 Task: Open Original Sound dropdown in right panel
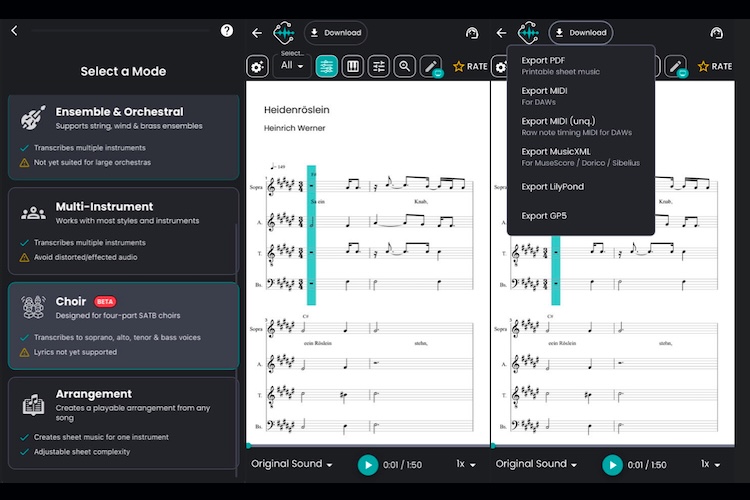click(x=536, y=464)
